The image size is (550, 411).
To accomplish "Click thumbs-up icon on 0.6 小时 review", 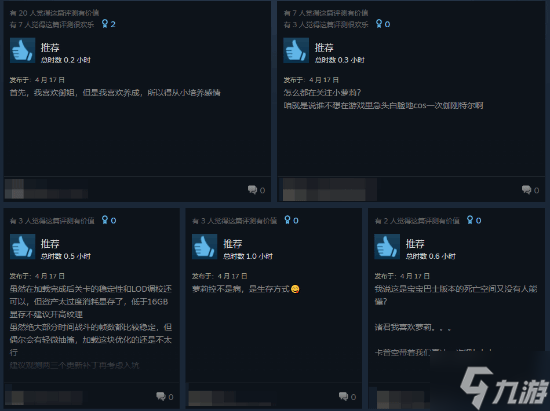I will (387, 247).
